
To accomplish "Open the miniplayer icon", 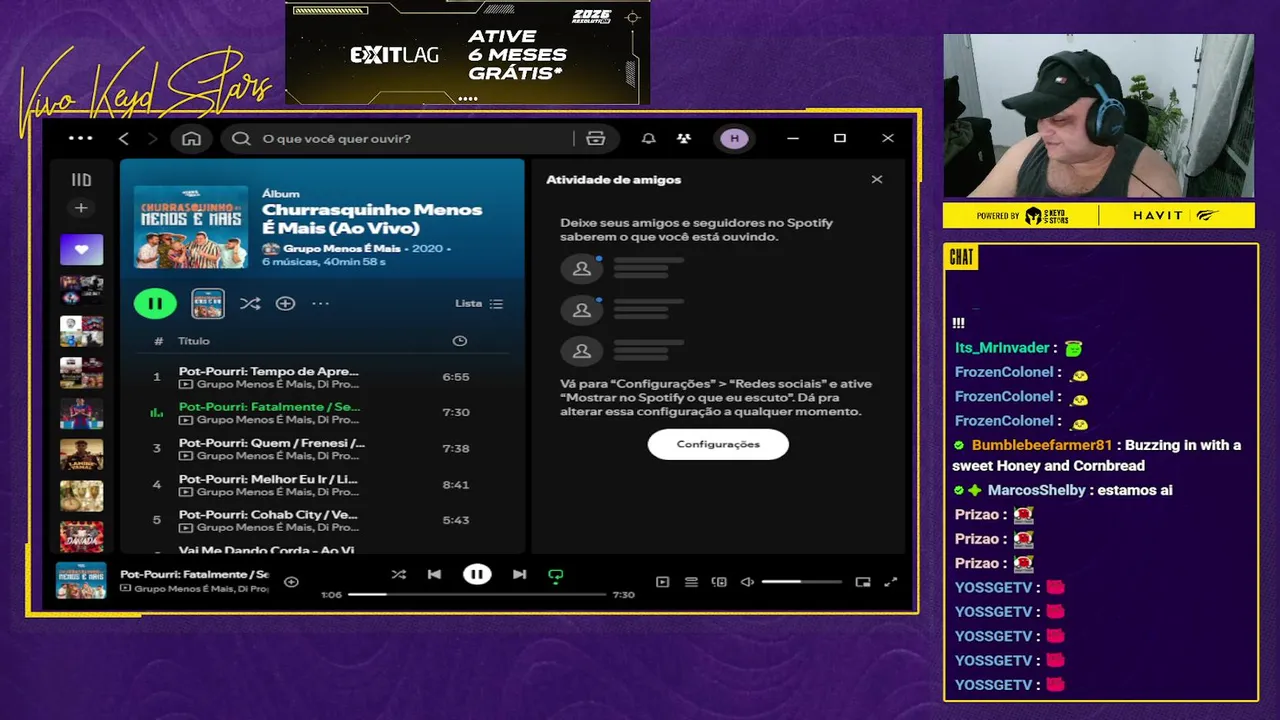I will point(863,582).
